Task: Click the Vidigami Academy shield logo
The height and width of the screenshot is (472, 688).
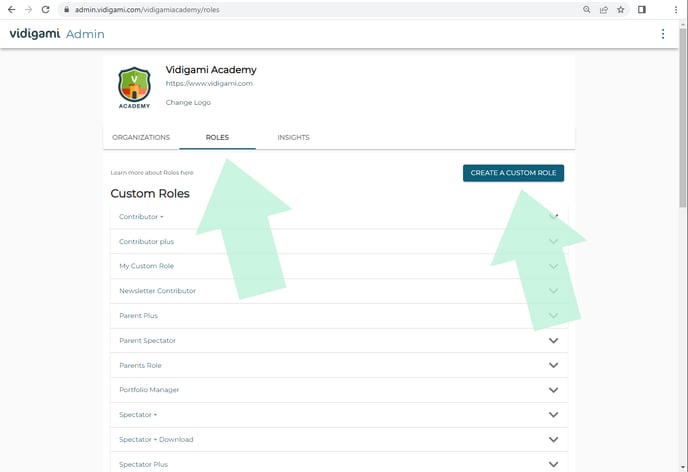Action: (134, 88)
